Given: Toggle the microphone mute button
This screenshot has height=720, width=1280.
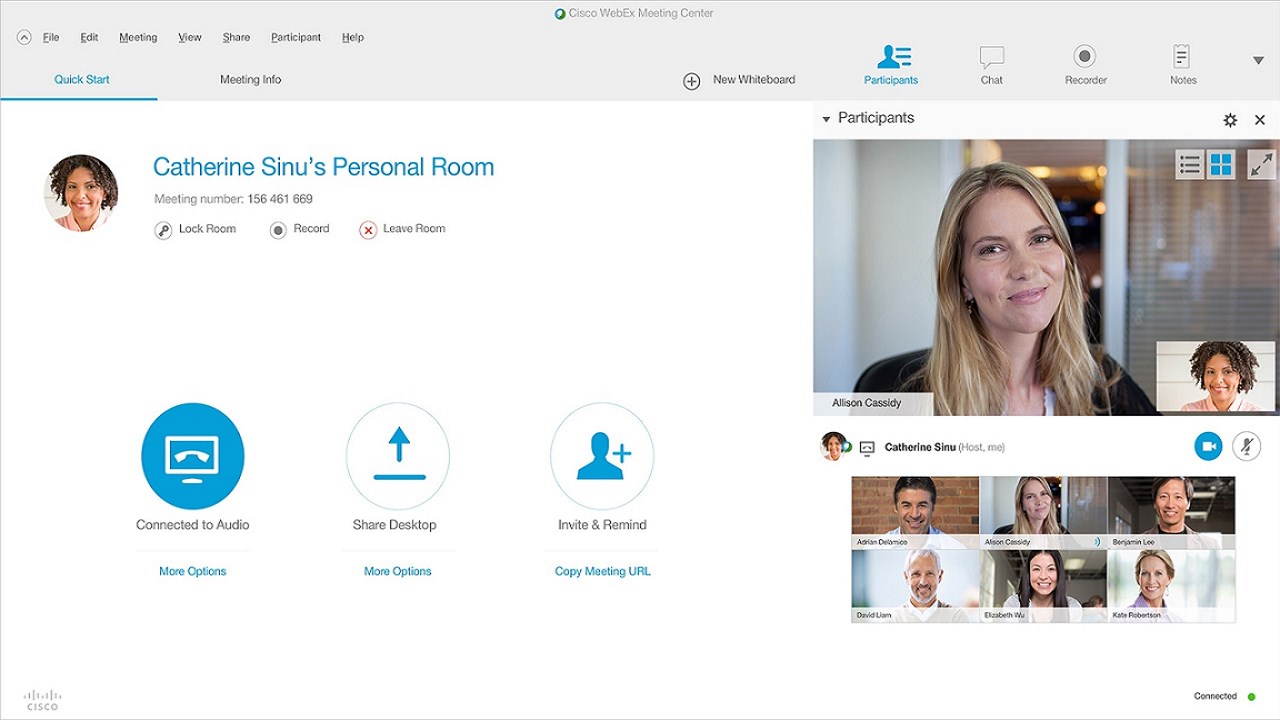Looking at the screenshot, I should click(1246, 446).
